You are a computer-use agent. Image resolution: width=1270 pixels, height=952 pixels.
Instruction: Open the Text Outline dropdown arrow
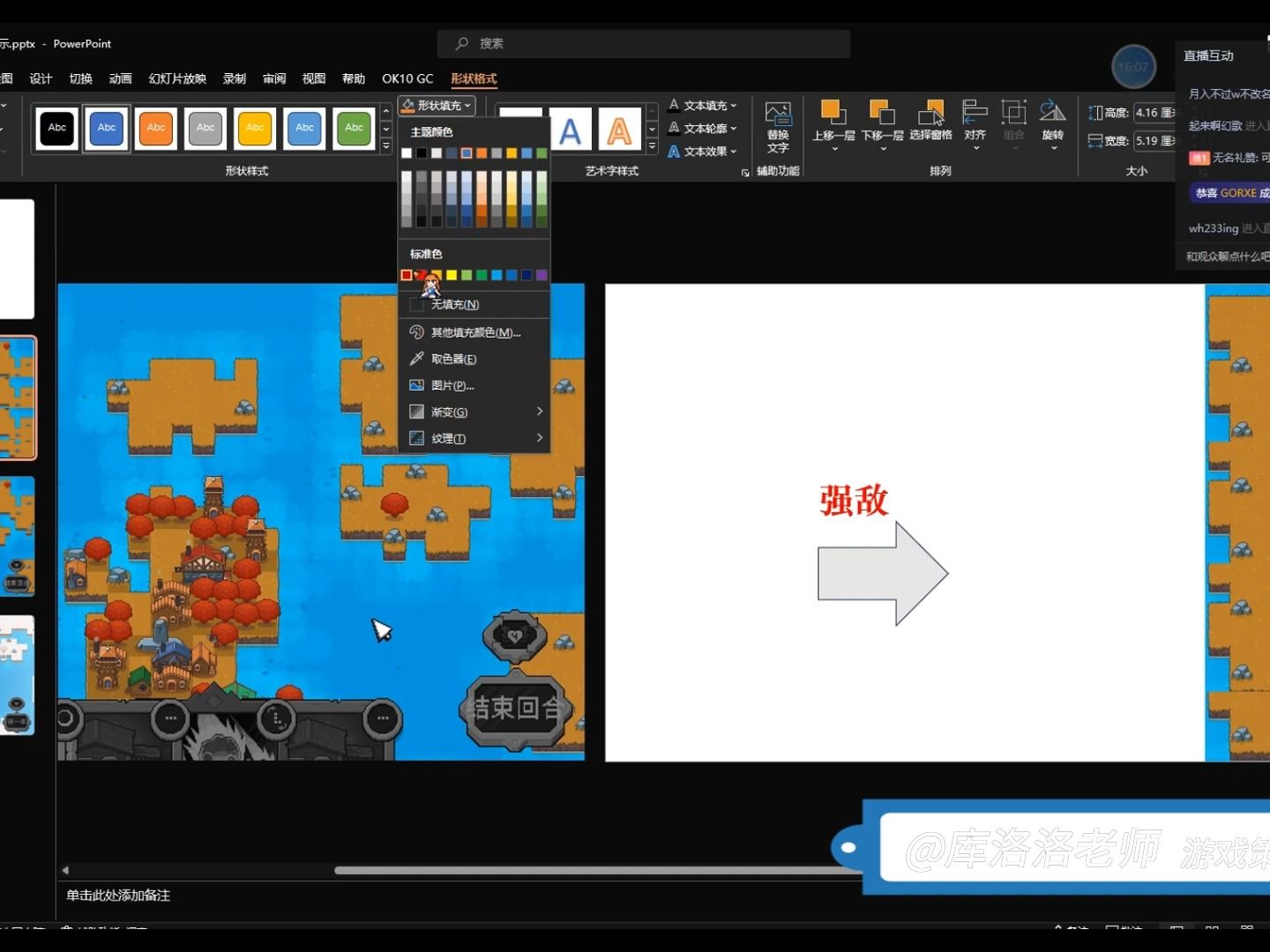pyautogui.click(x=734, y=129)
